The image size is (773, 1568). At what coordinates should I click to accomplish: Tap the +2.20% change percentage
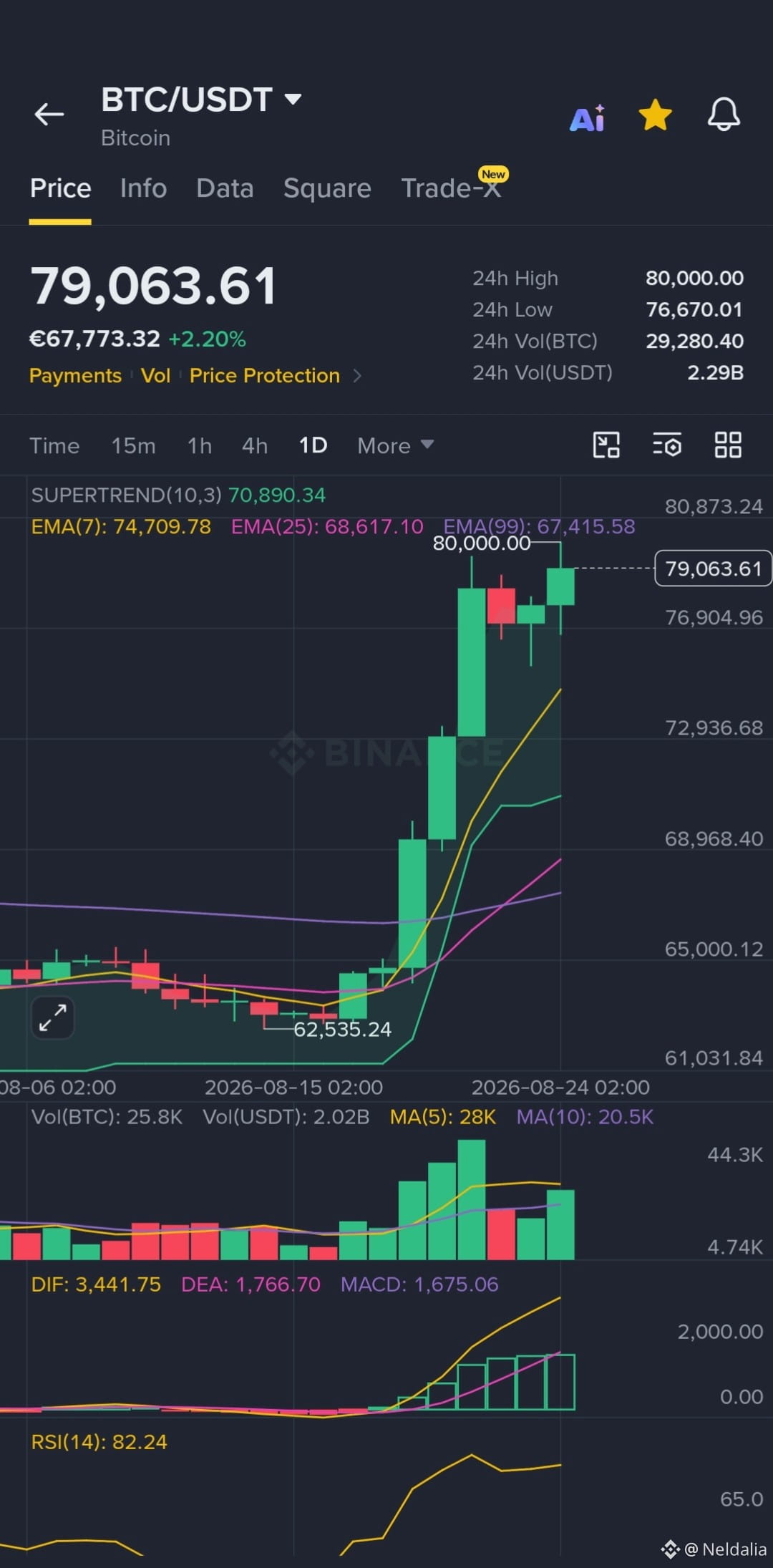[x=207, y=339]
